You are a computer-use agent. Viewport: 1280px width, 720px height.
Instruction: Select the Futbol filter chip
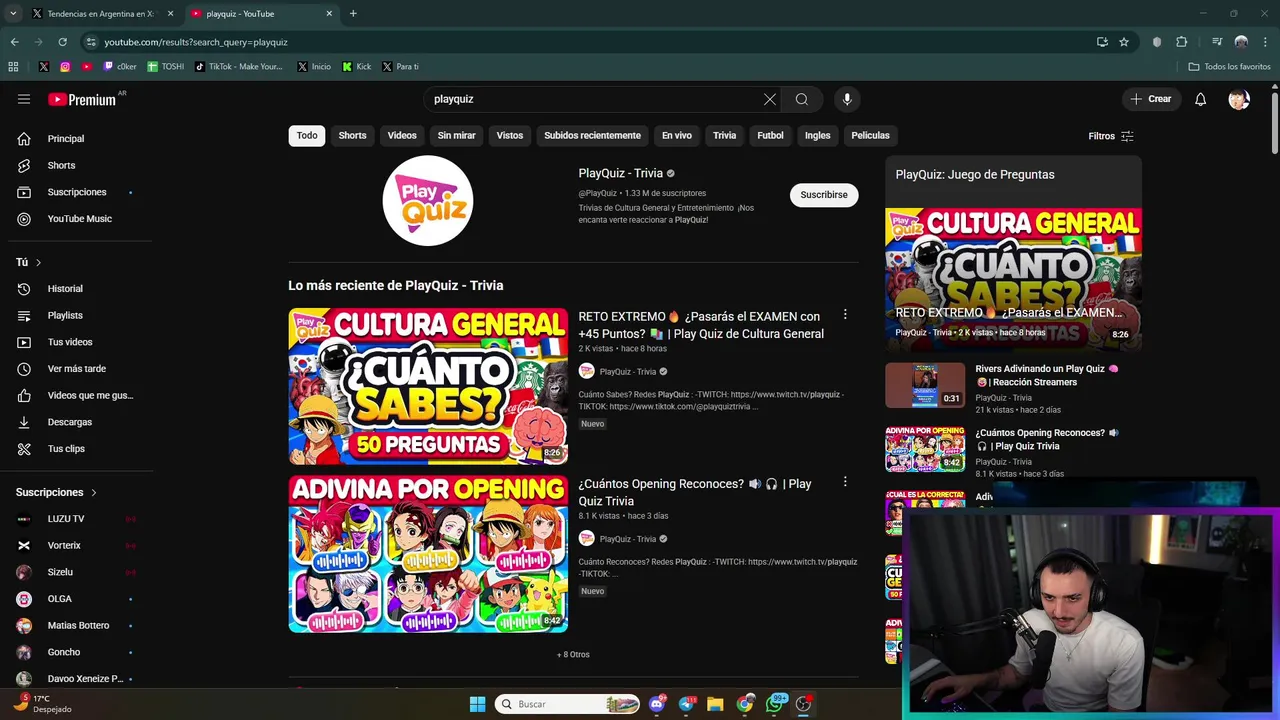click(x=770, y=135)
